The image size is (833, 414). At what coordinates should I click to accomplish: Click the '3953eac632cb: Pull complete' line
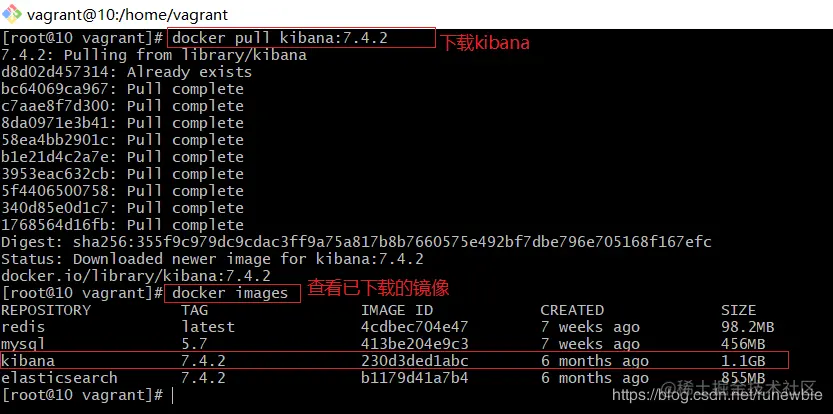(x=122, y=174)
